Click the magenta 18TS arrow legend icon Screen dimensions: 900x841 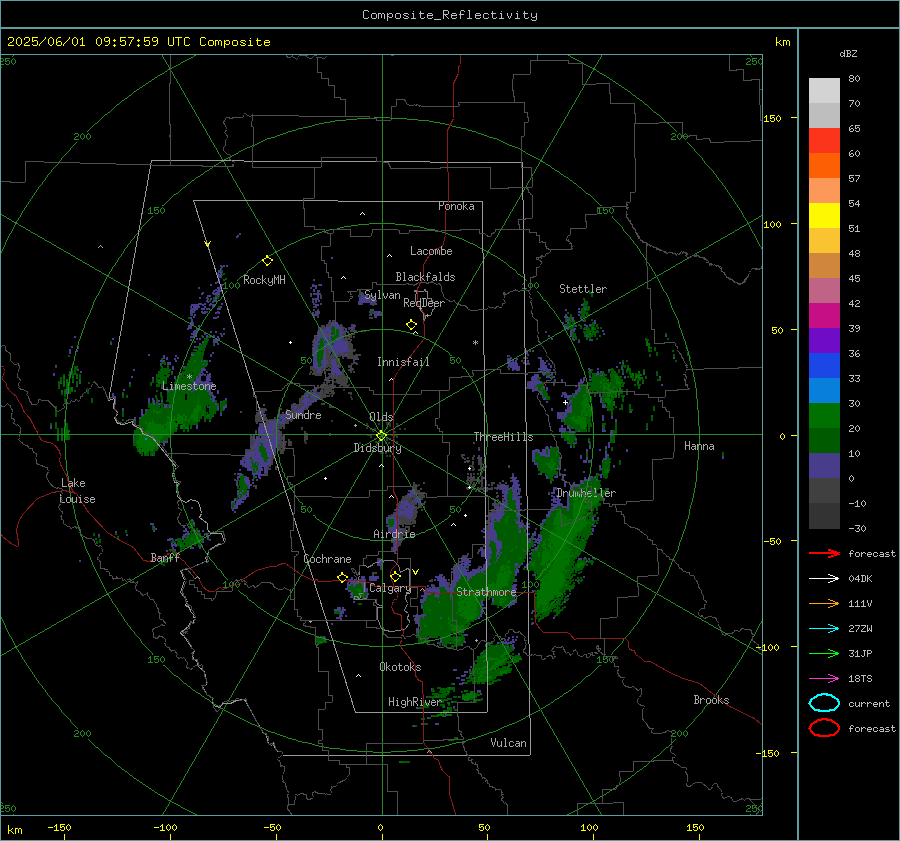824,679
